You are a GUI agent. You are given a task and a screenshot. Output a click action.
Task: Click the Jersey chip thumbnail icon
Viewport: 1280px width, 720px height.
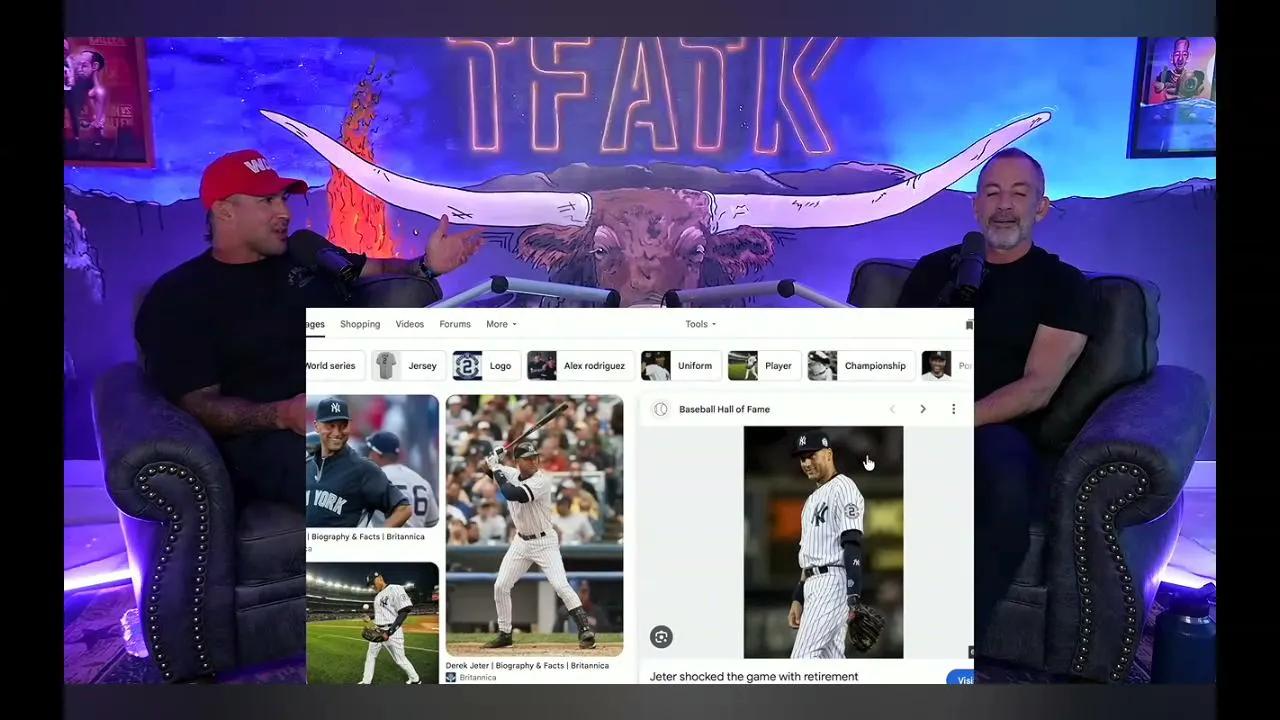click(386, 366)
